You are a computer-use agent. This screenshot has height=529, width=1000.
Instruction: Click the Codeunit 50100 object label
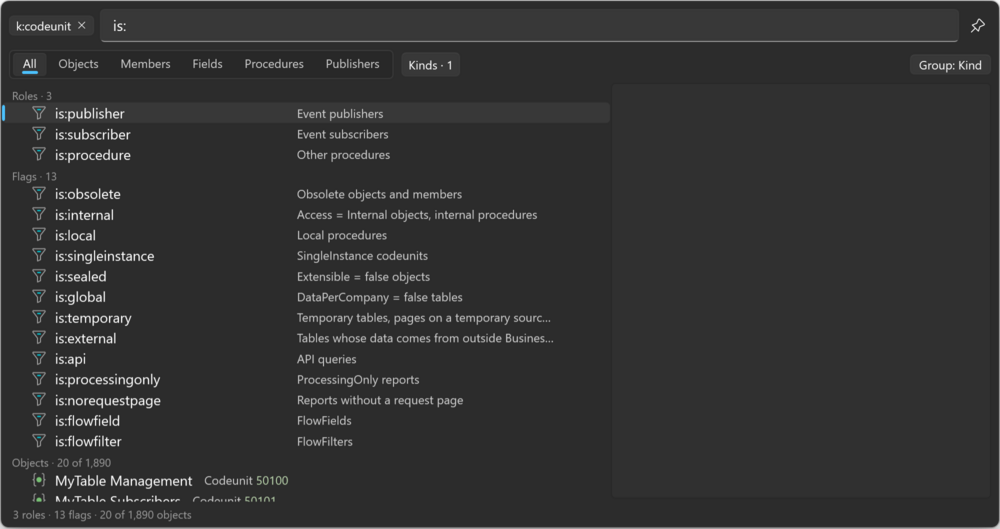246,481
